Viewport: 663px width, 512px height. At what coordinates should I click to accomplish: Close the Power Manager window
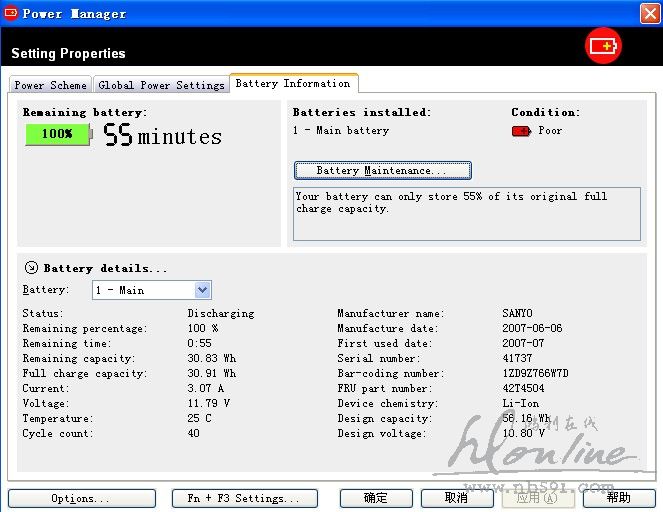648,13
